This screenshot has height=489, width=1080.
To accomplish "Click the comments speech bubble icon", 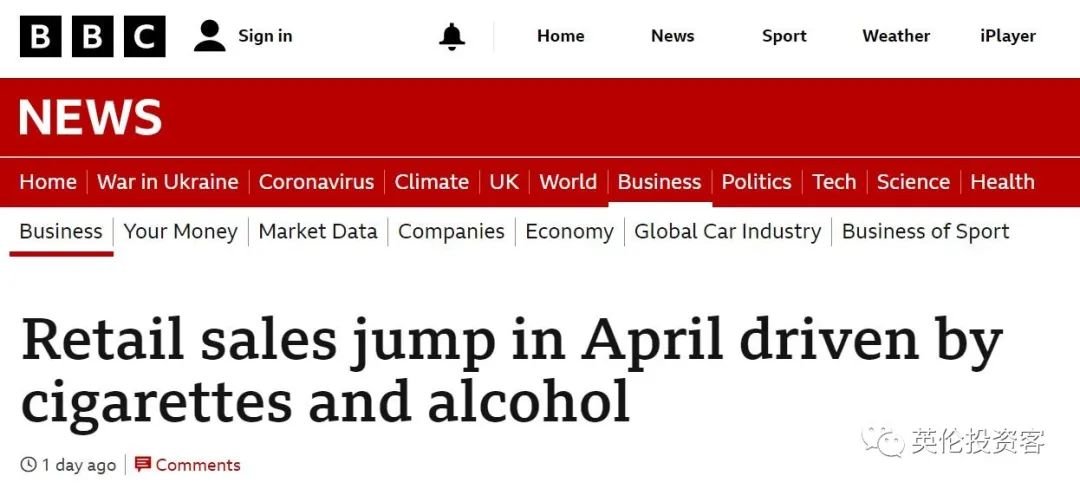I will pyautogui.click(x=143, y=464).
